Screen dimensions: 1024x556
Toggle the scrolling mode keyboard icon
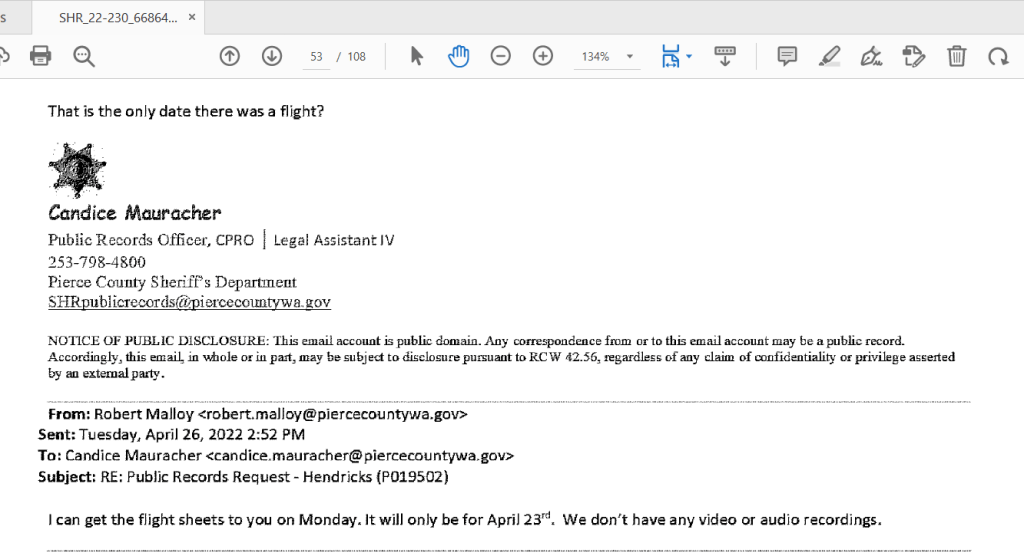(725, 56)
